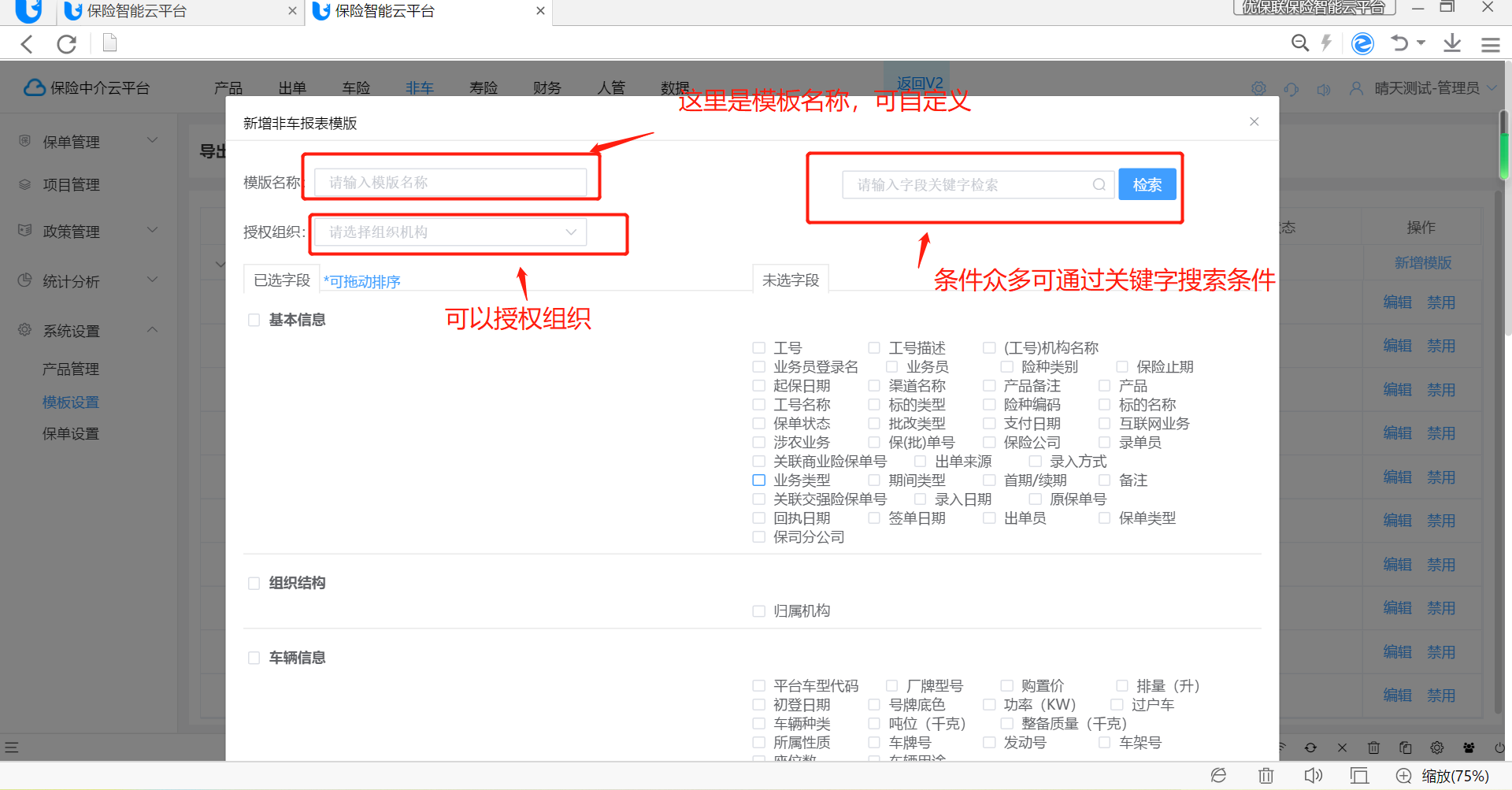Click the lightning speed-mode icon
The height and width of the screenshot is (790, 1512).
click(1327, 43)
